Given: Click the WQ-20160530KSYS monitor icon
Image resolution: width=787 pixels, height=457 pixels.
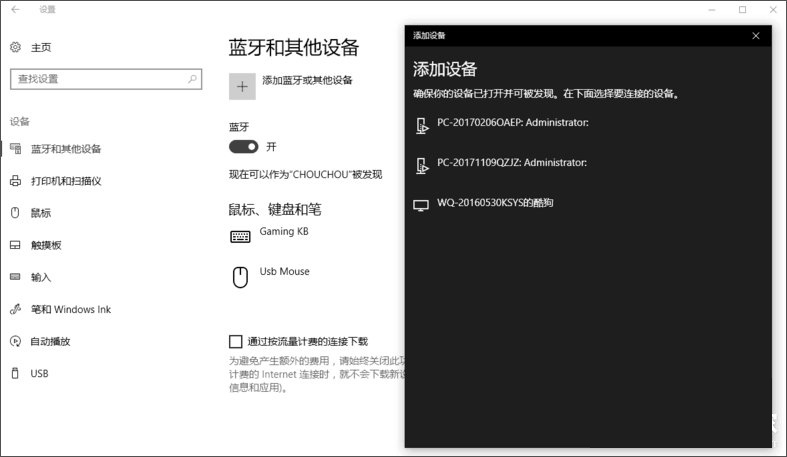Looking at the screenshot, I should coord(421,204).
